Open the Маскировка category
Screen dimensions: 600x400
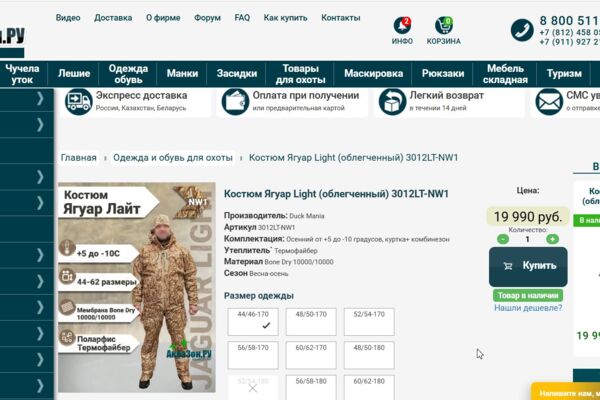point(373,73)
